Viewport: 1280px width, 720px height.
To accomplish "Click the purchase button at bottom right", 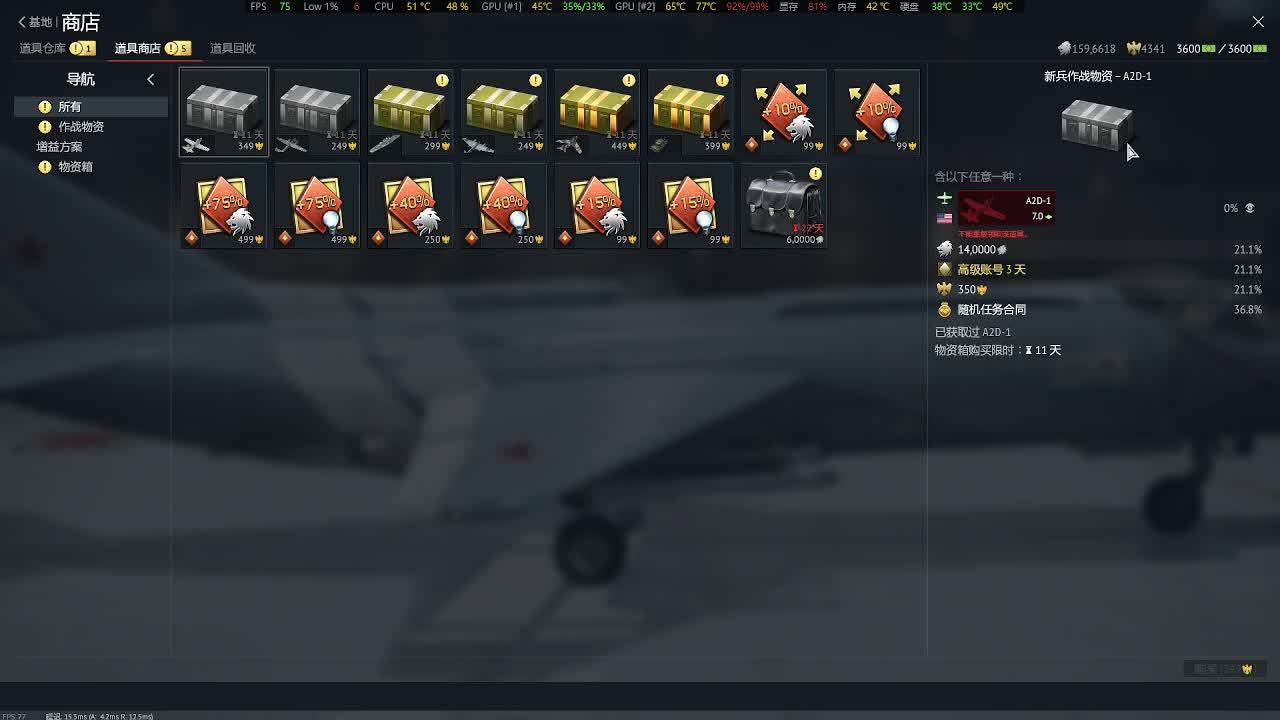I will coord(1224,669).
